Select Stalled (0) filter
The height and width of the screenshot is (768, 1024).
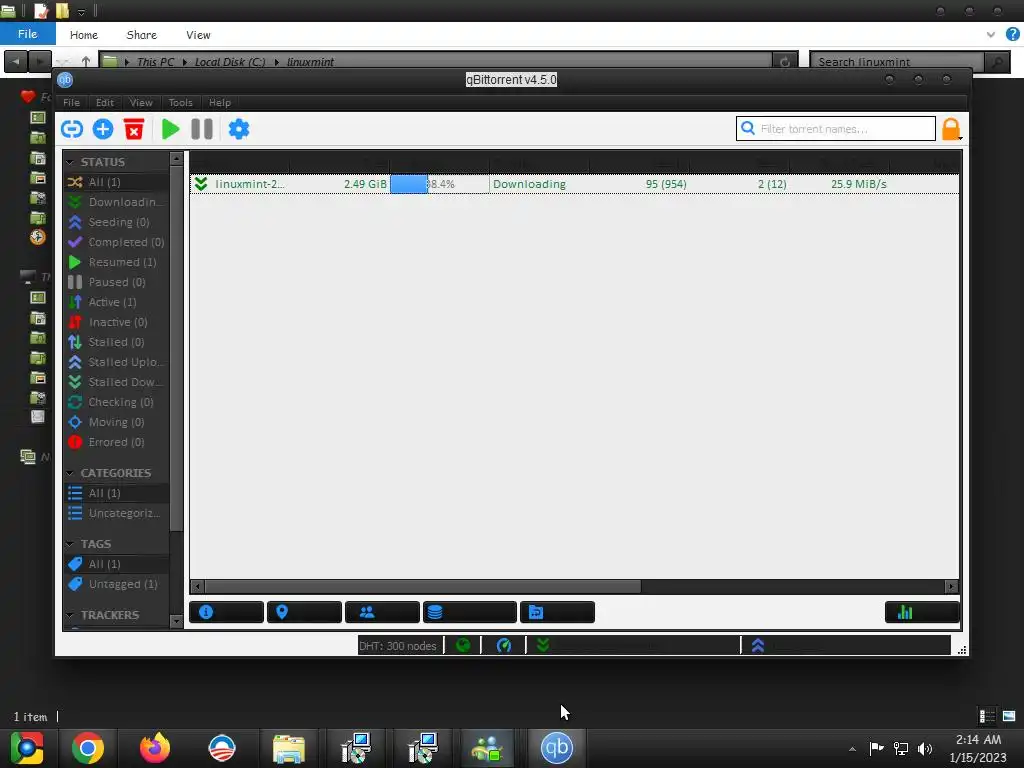pos(116,342)
